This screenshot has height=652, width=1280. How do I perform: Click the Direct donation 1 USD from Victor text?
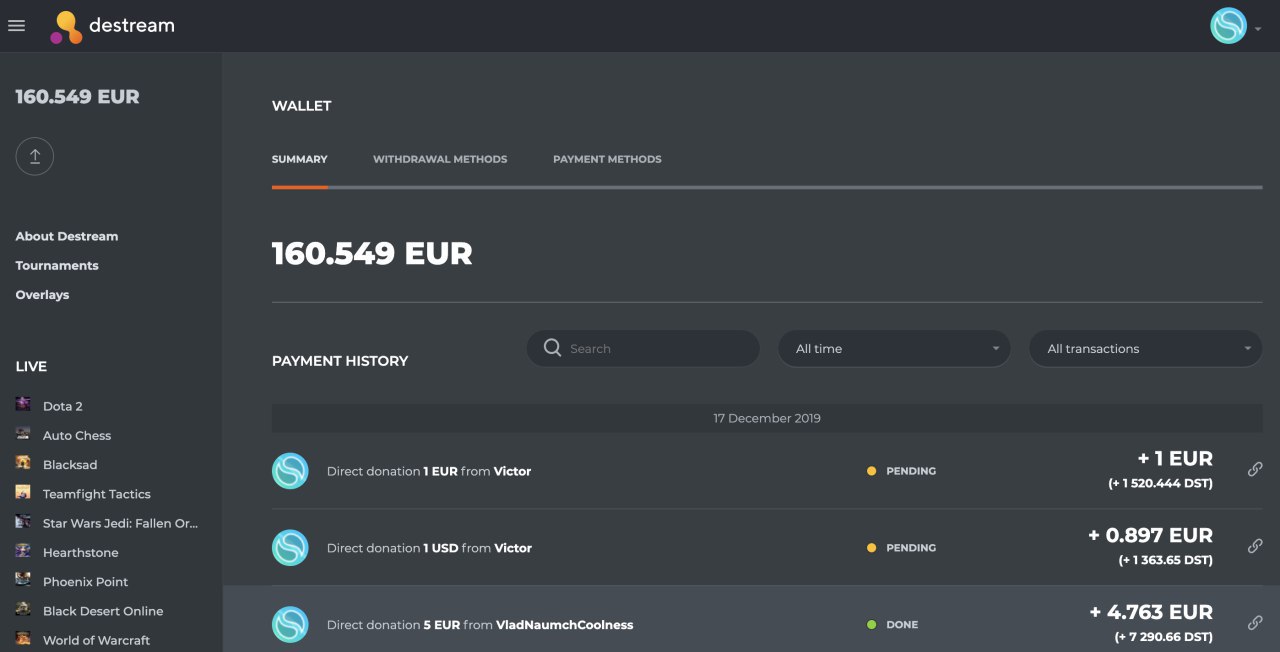429,548
